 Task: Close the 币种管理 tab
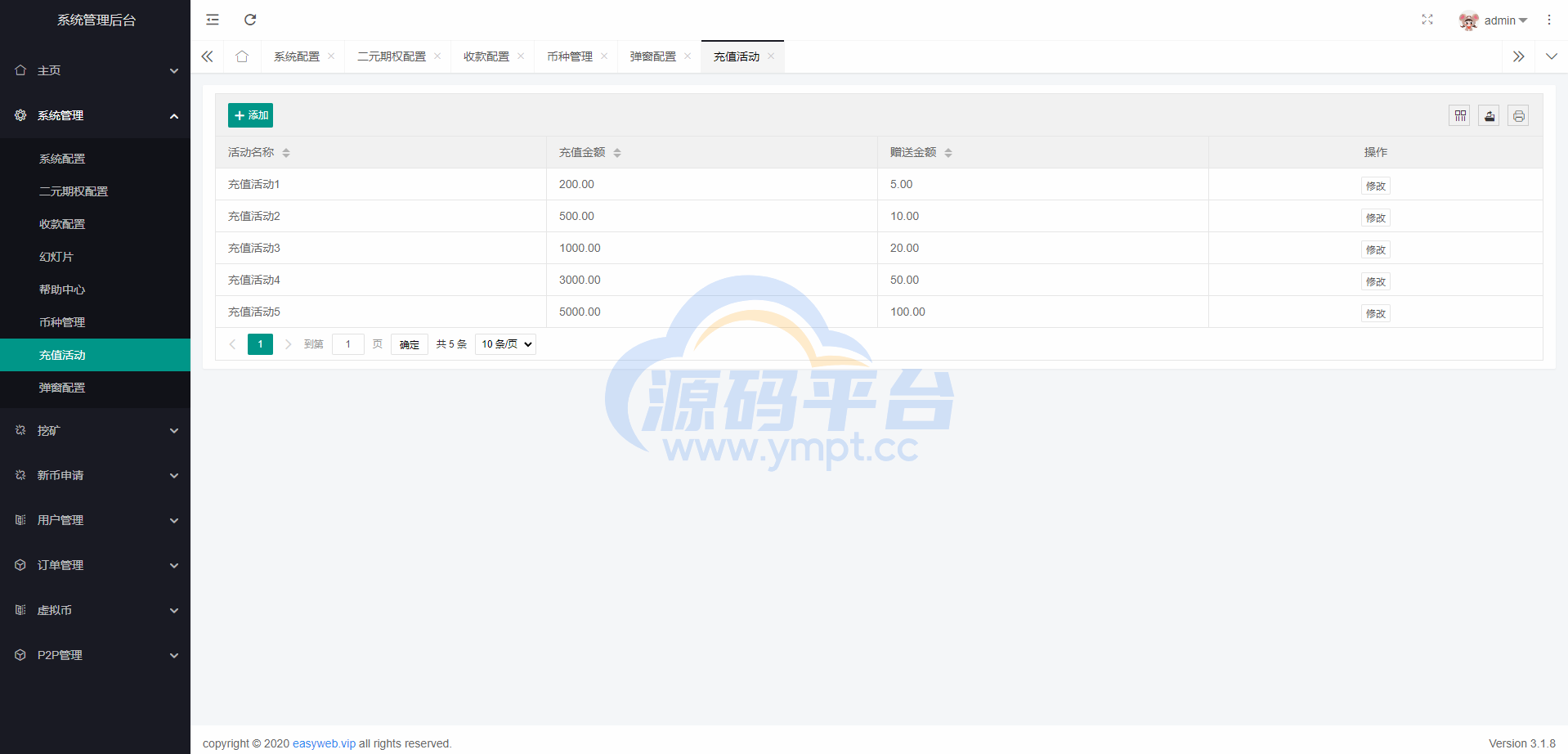tap(604, 56)
